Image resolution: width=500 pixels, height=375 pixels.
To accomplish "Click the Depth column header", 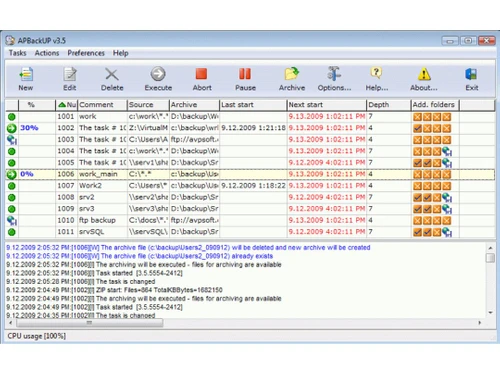I will click(389, 105).
